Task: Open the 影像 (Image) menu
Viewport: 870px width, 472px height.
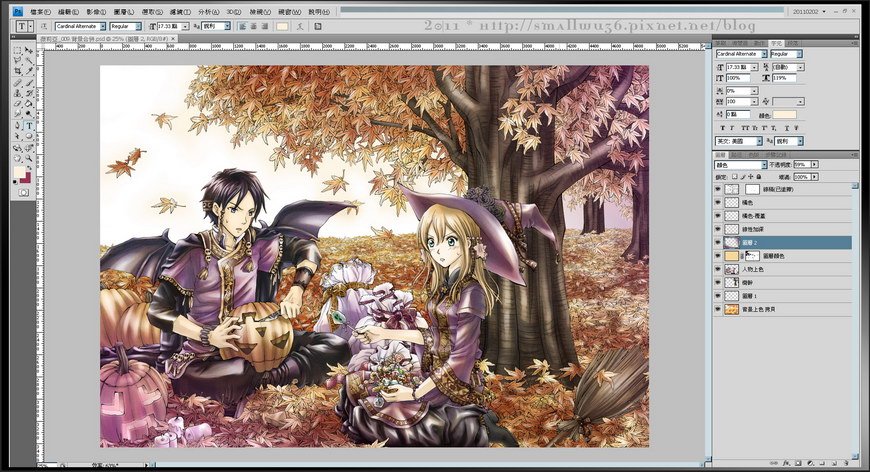Action: tap(96, 11)
